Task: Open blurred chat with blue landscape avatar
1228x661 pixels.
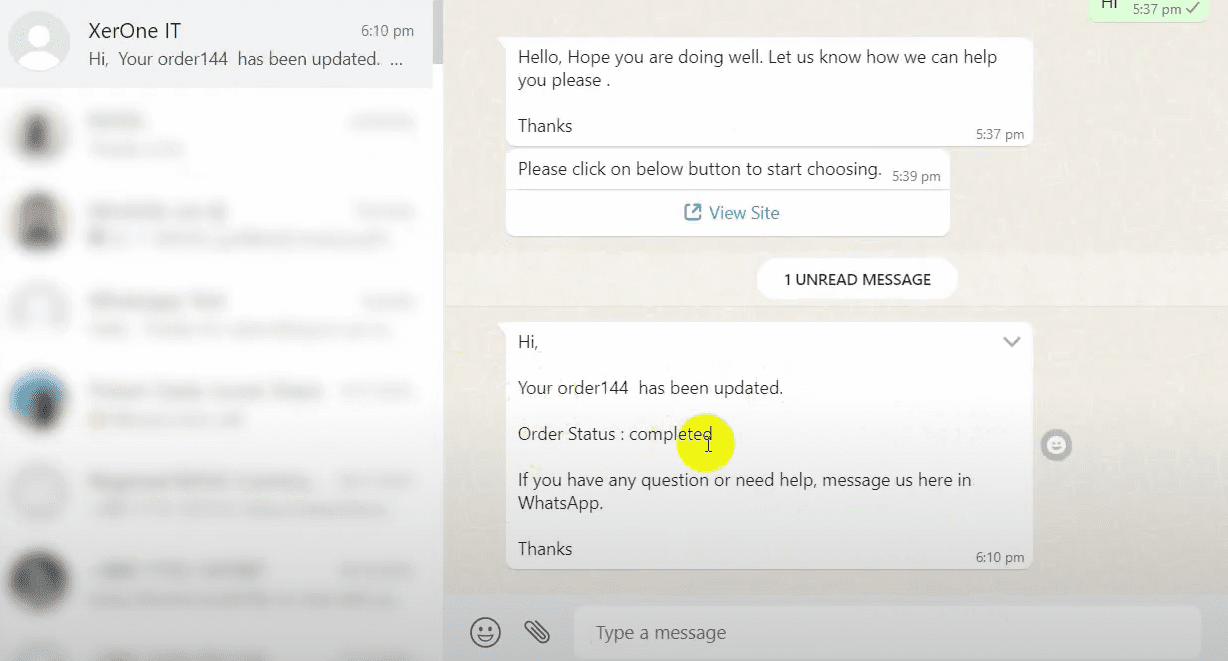Action: pyautogui.click(x=39, y=400)
